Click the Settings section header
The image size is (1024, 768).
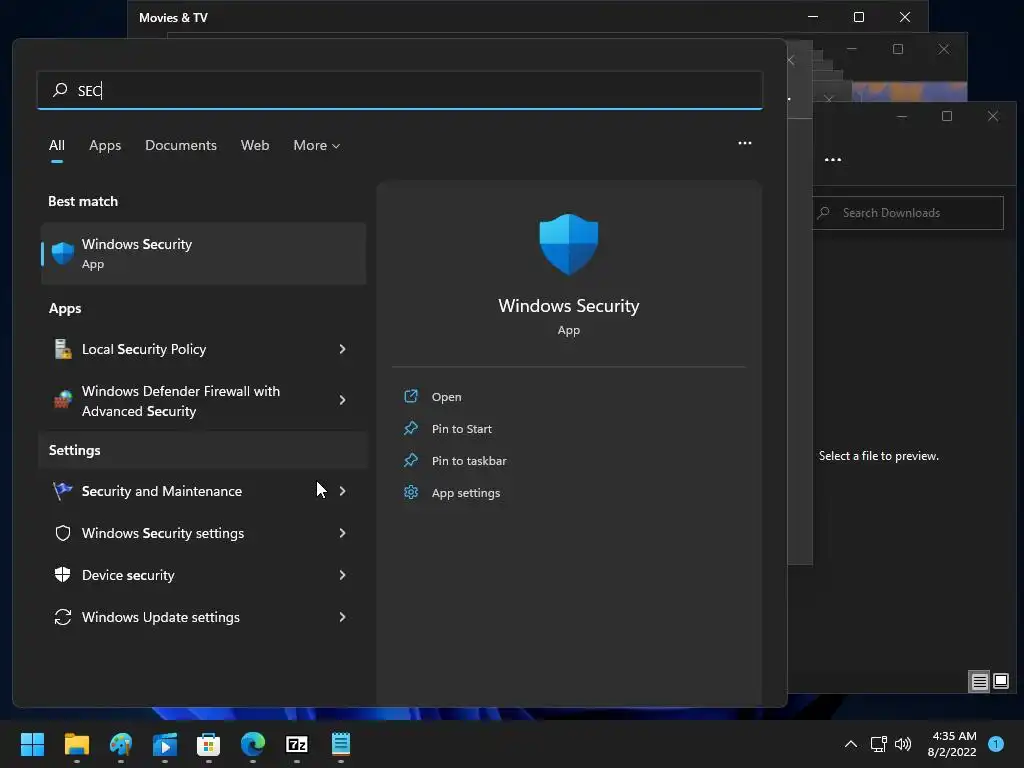point(74,450)
